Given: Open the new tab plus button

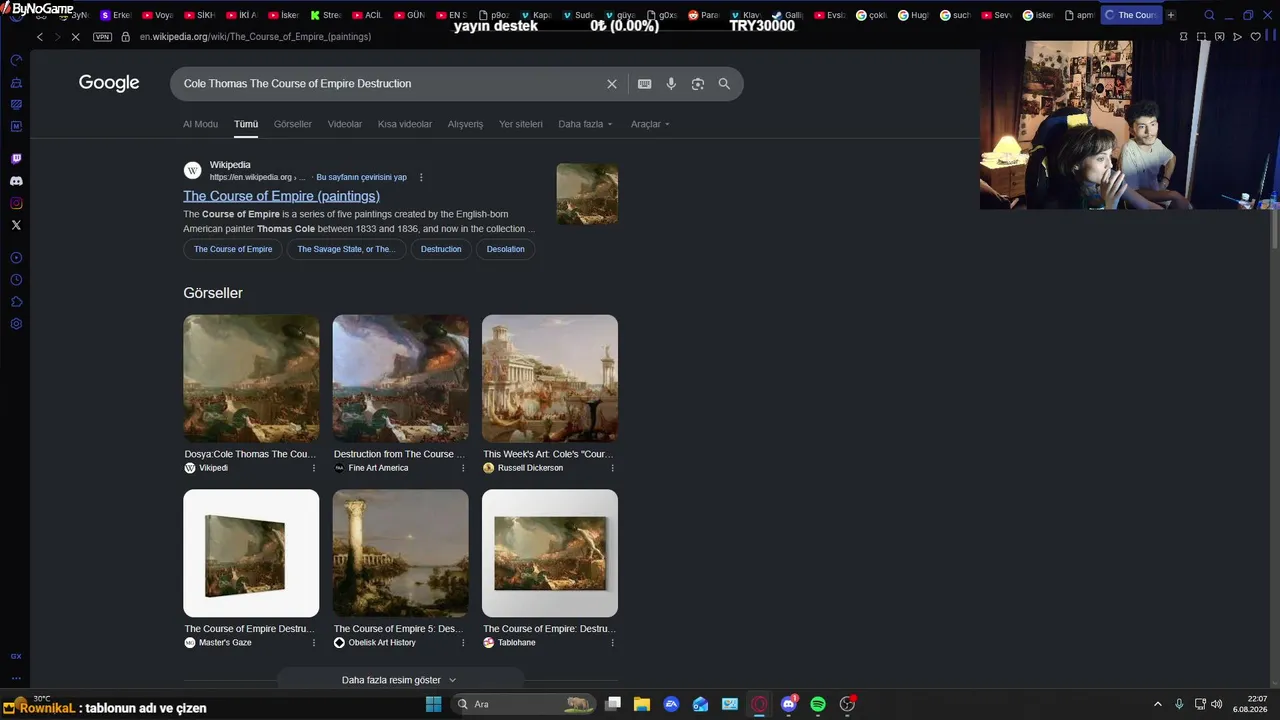Looking at the screenshot, I should [1171, 15].
